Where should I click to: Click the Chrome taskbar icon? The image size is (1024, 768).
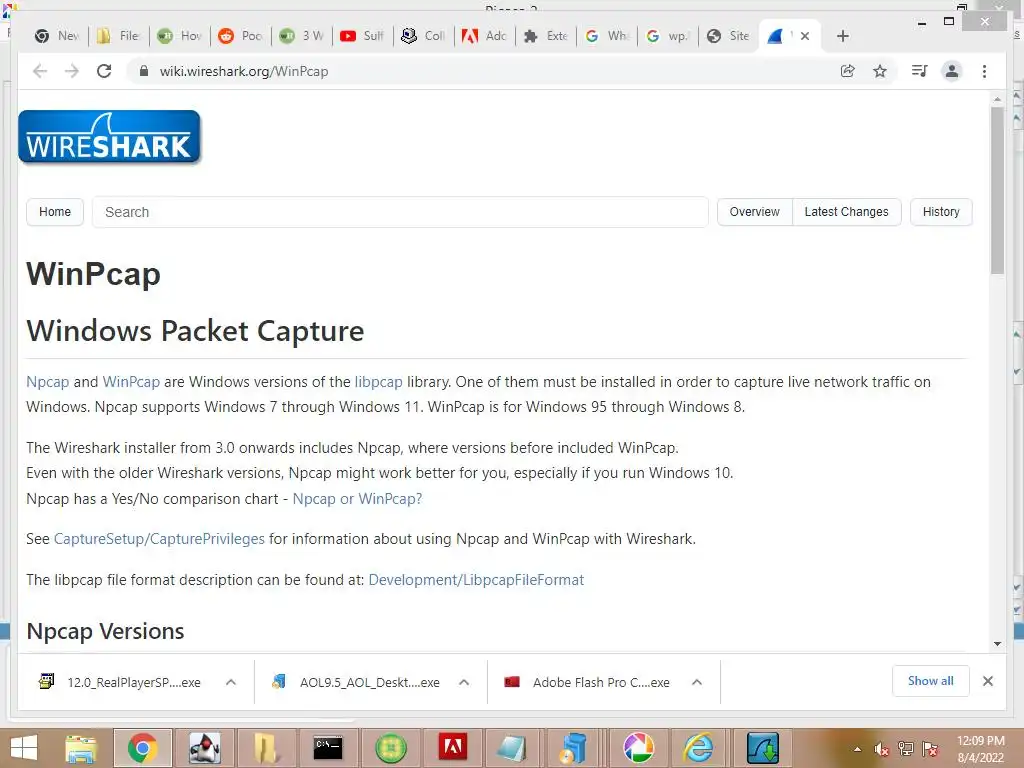click(142, 748)
